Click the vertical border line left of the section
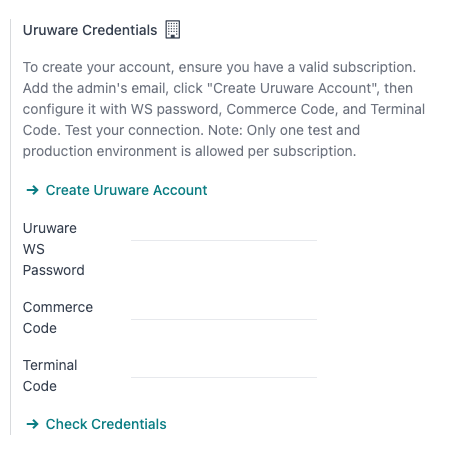This screenshot has height=455, width=457. 11,227
